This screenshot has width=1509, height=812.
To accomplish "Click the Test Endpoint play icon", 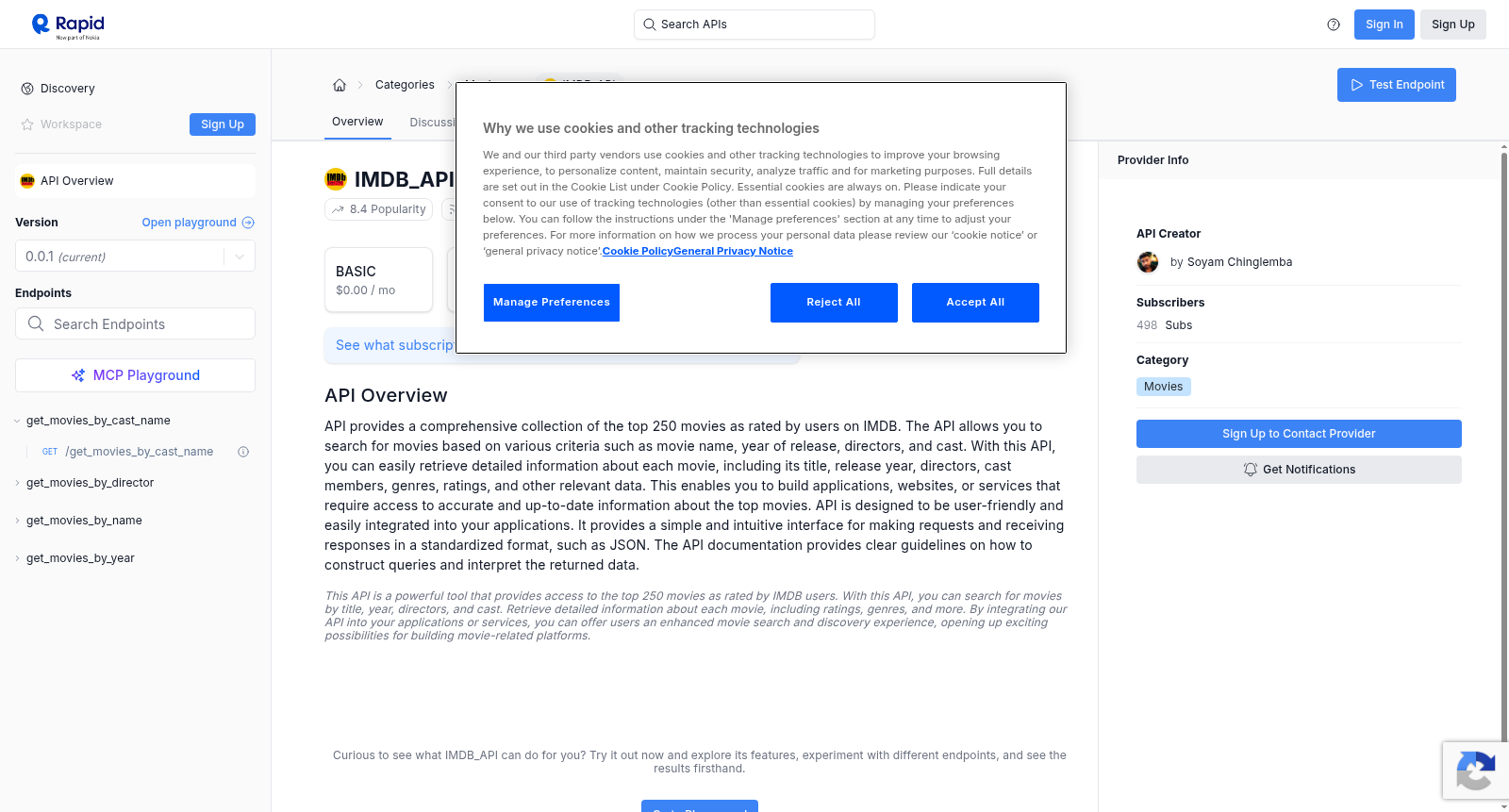I will tap(1357, 85).
